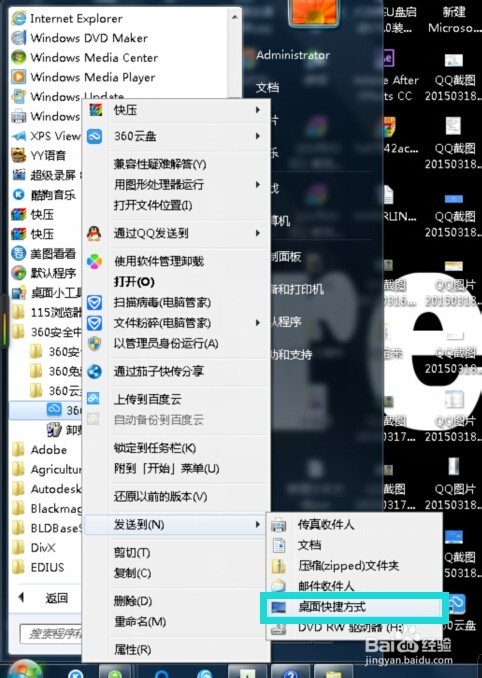The image size is (482, 678).
Task: Click 超级录屏 program icon
Action: pyautogui.click(x=19, y=175)
